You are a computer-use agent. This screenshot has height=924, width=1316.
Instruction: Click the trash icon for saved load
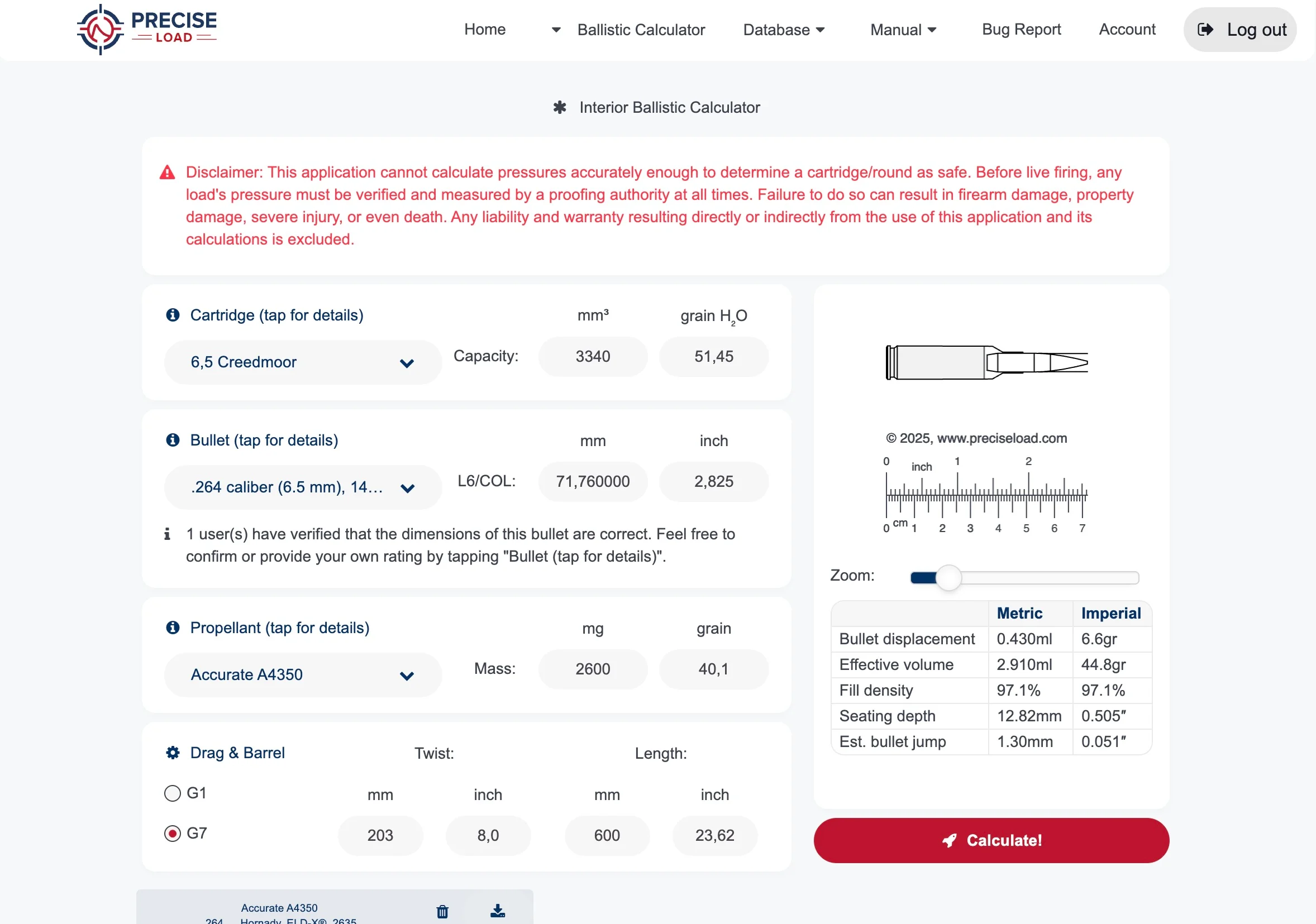click(442, 911)
